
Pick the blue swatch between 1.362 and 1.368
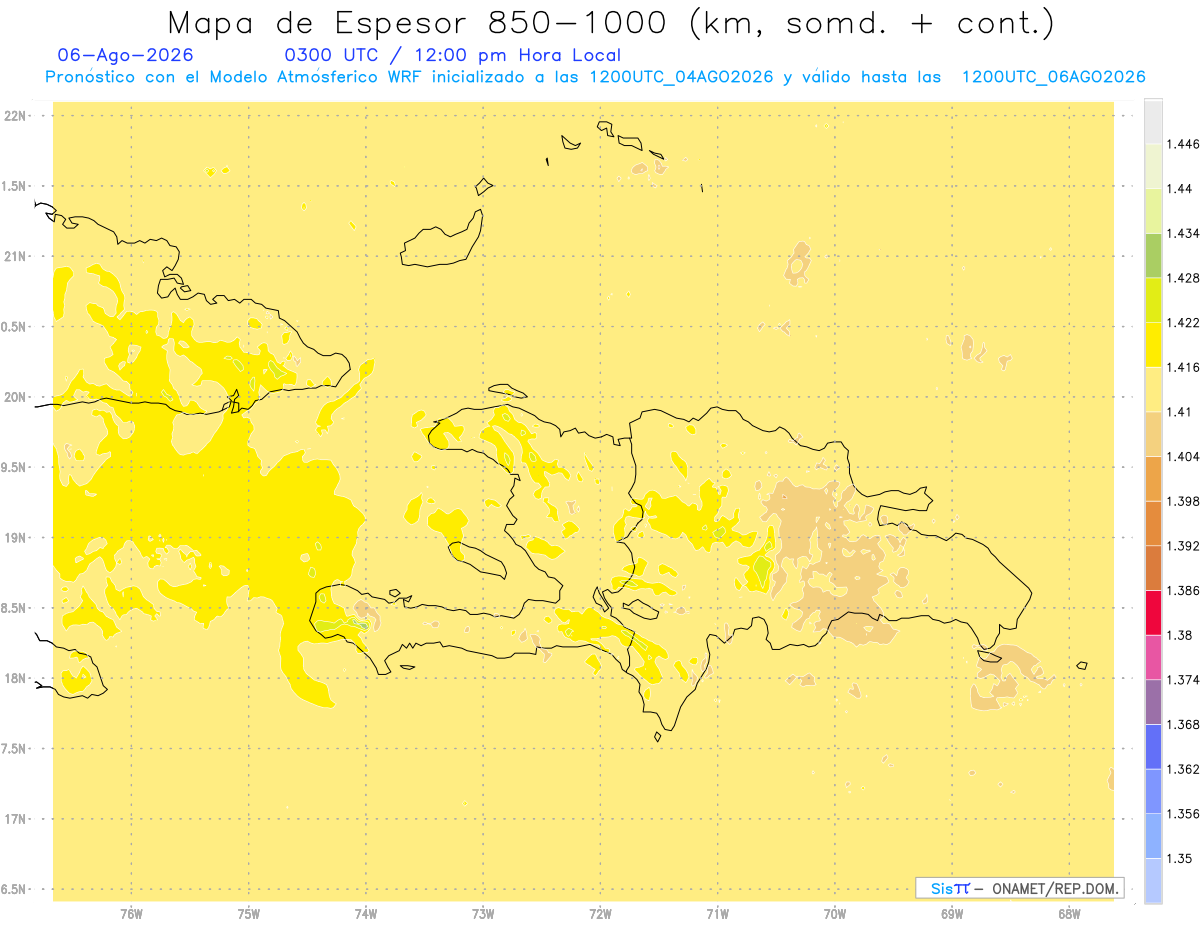(x=1153, y=746)
